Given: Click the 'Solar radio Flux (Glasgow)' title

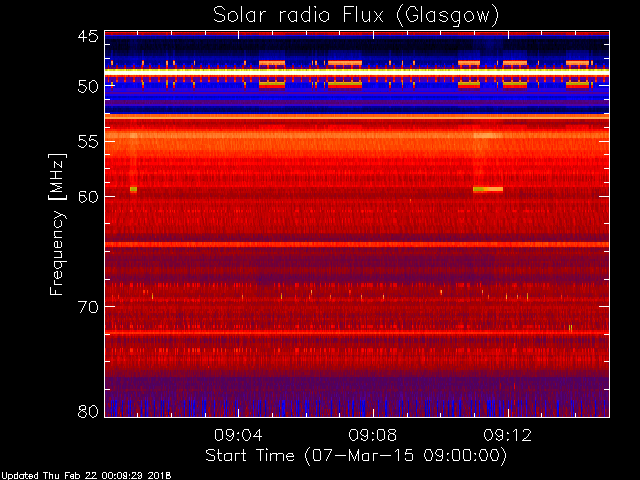Looking at the screenshot, I should pos(356,16).
